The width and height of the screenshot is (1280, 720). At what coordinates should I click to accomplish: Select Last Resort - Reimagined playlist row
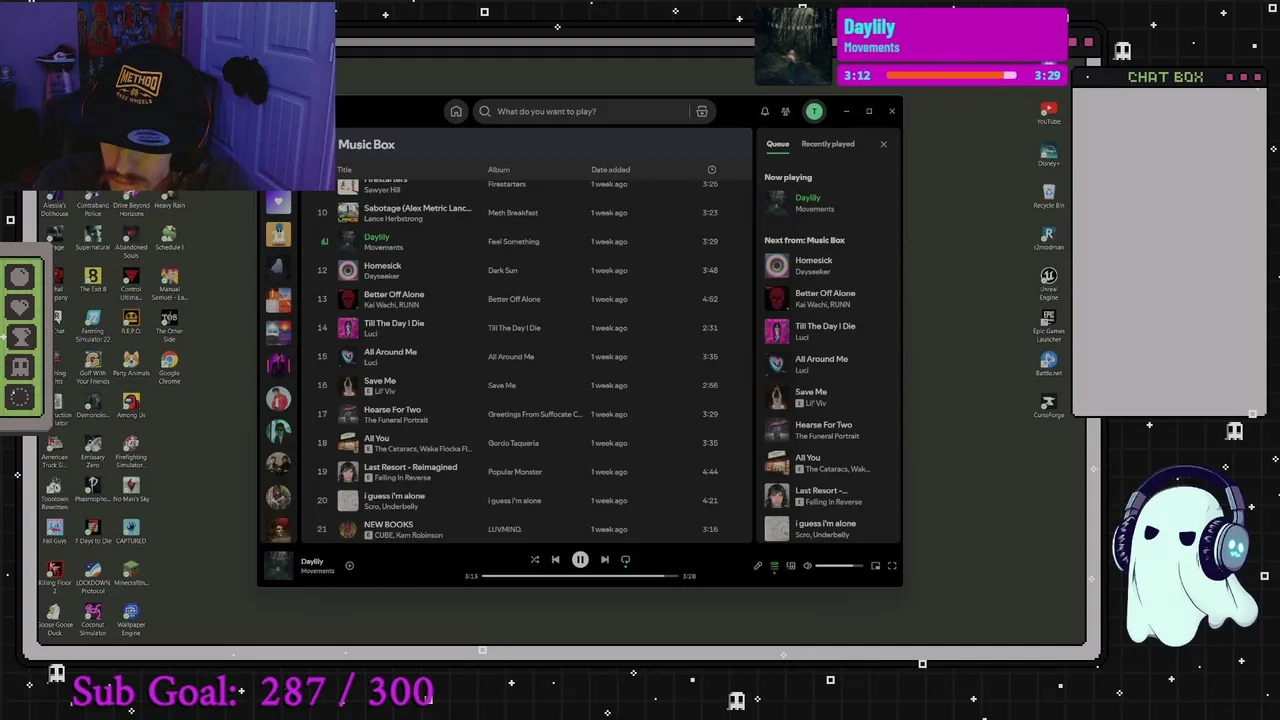coord(525,472)
